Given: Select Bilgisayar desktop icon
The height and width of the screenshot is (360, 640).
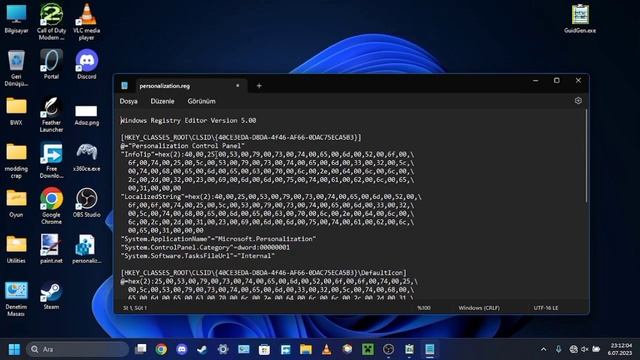Looking at the screenshot, I should 16,19.
